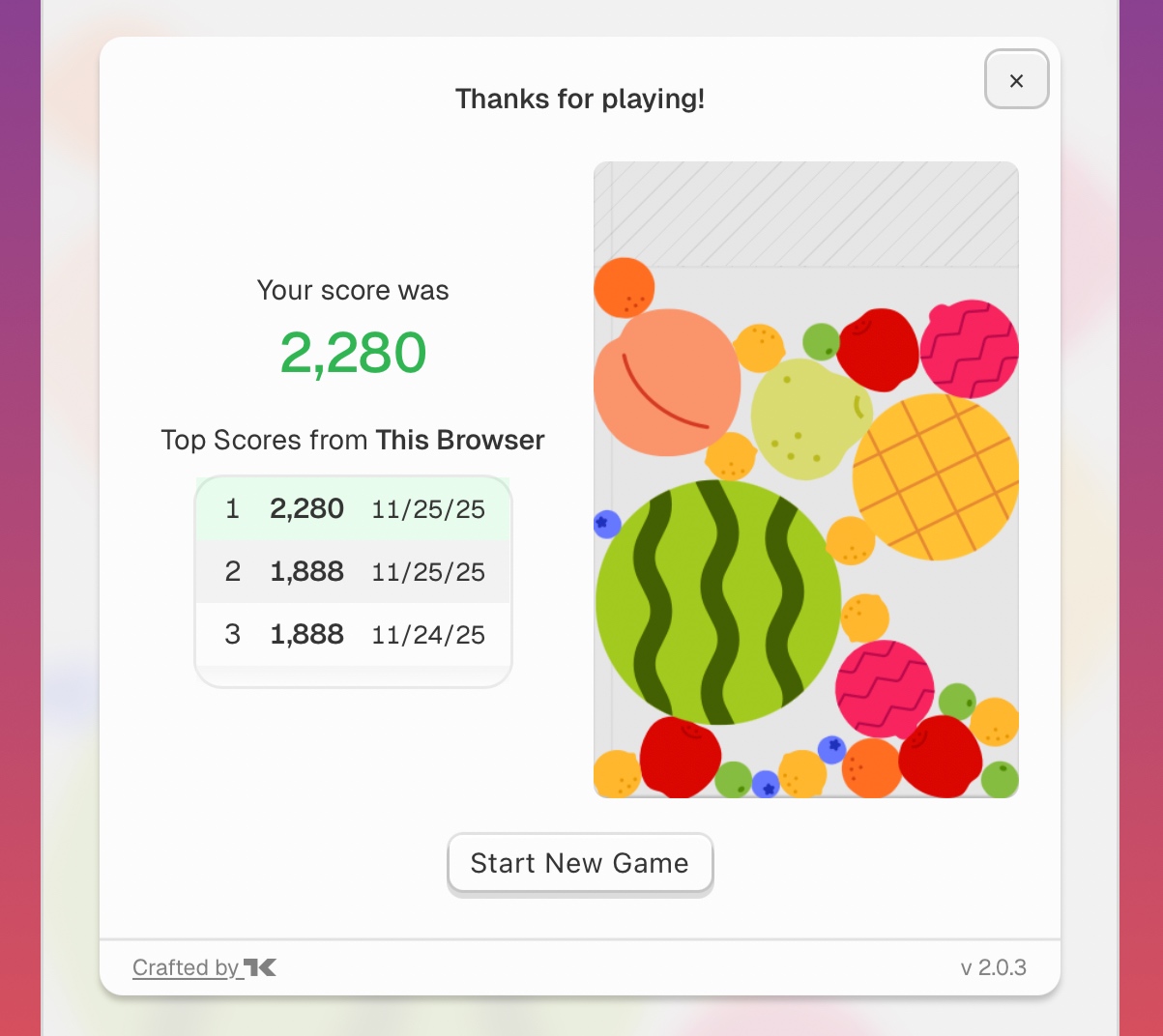Close the dialog with the X button
The height and width of the screenshot is (1036, 1163).
coord(1016,80)
